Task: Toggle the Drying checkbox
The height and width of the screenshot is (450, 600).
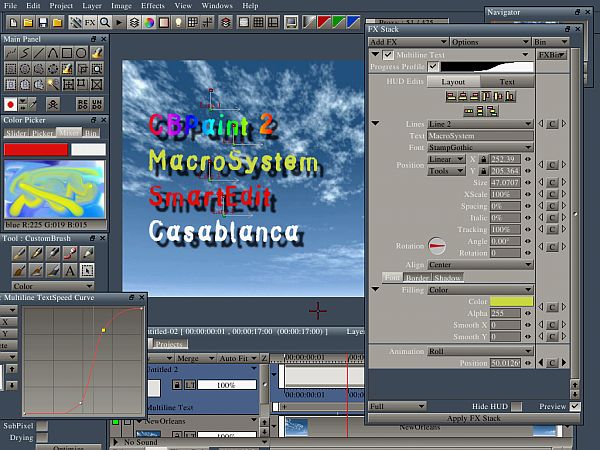Action: pyautogui.click(x=42, y=437)
